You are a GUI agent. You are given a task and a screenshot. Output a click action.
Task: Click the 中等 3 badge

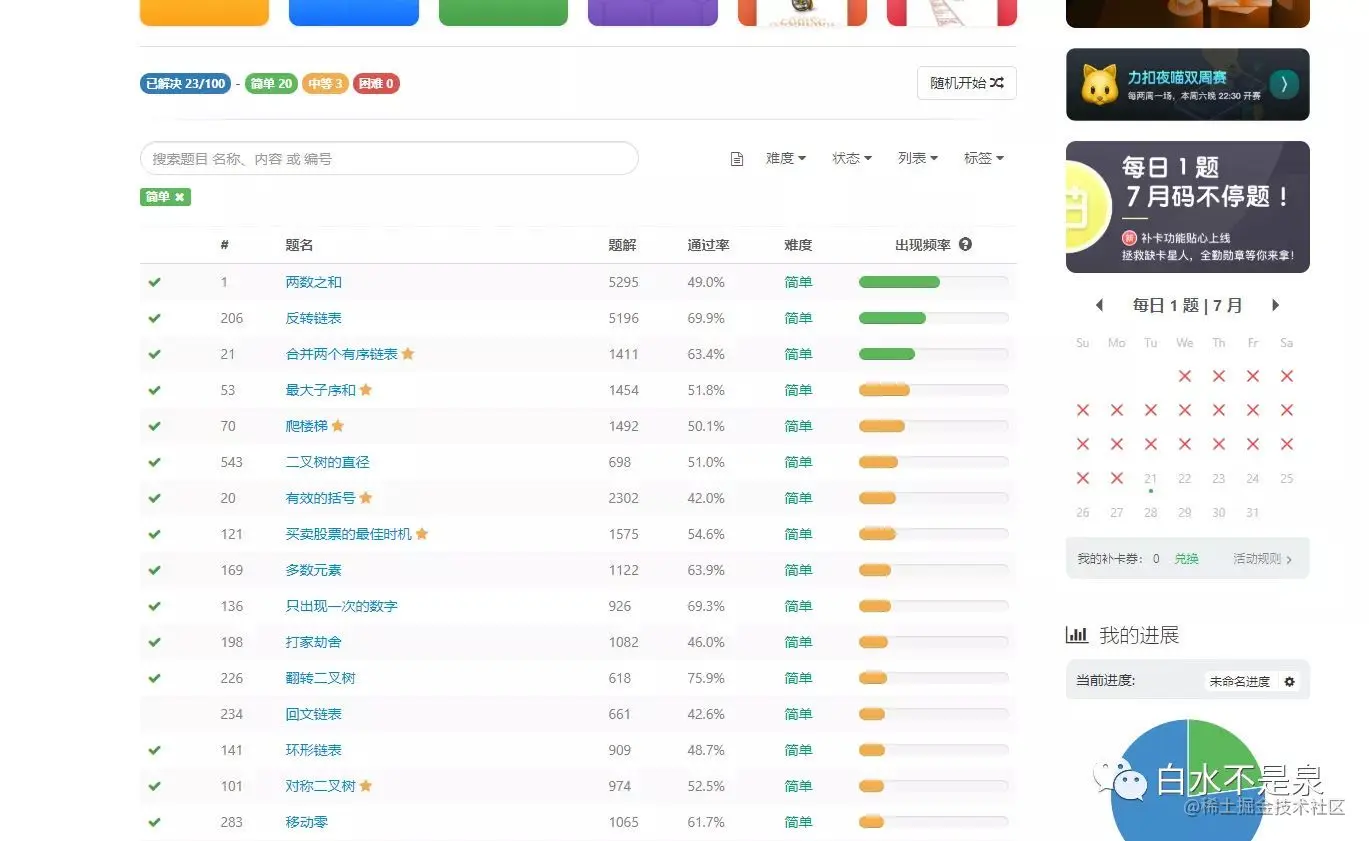[x=325, y=84]
